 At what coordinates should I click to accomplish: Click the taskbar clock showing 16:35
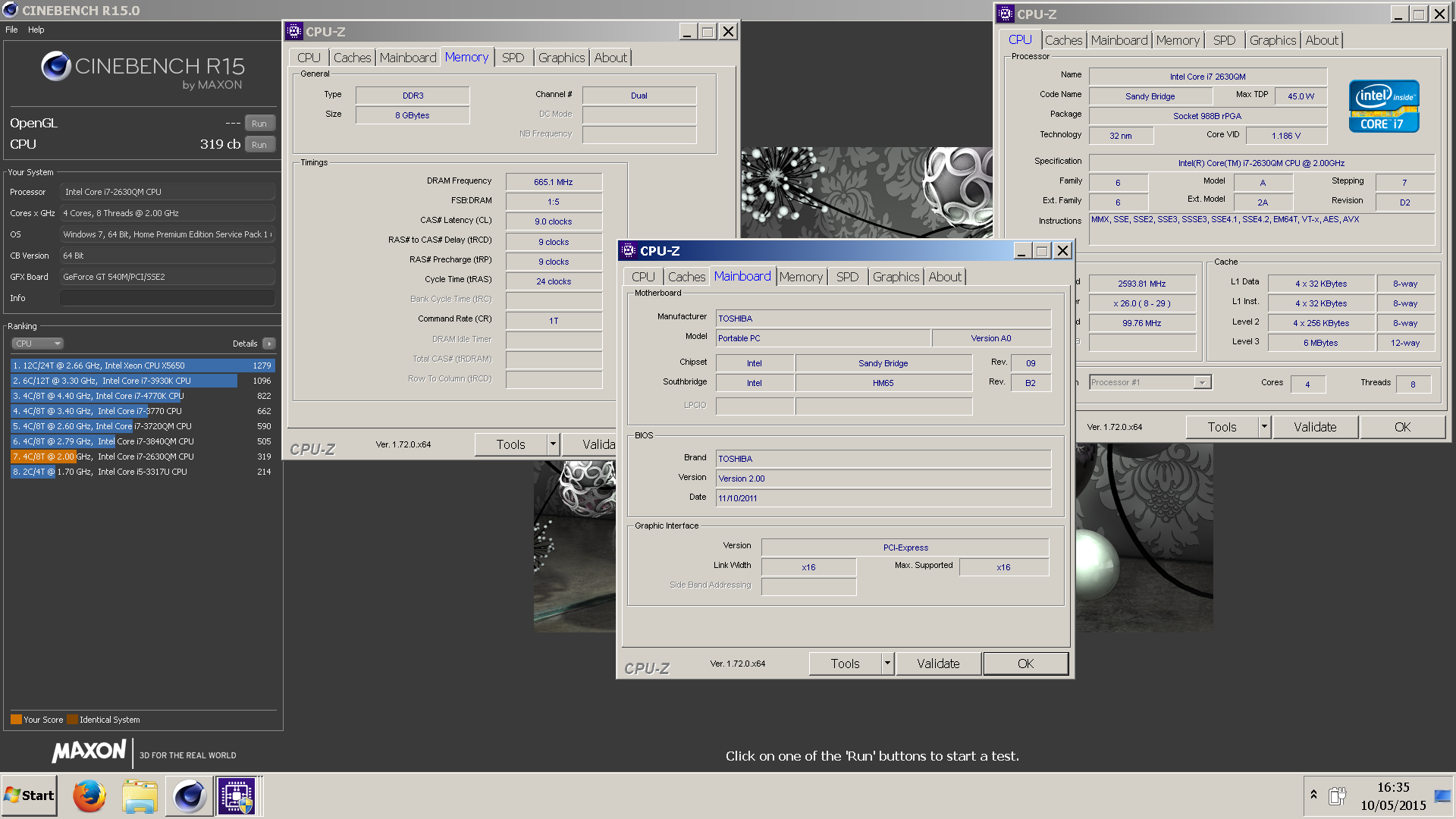point(1393,788)
